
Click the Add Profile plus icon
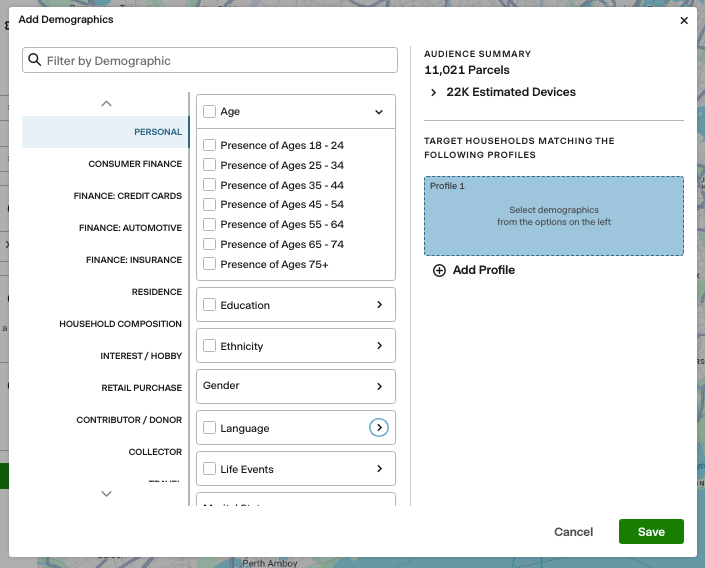coord(439,270)
